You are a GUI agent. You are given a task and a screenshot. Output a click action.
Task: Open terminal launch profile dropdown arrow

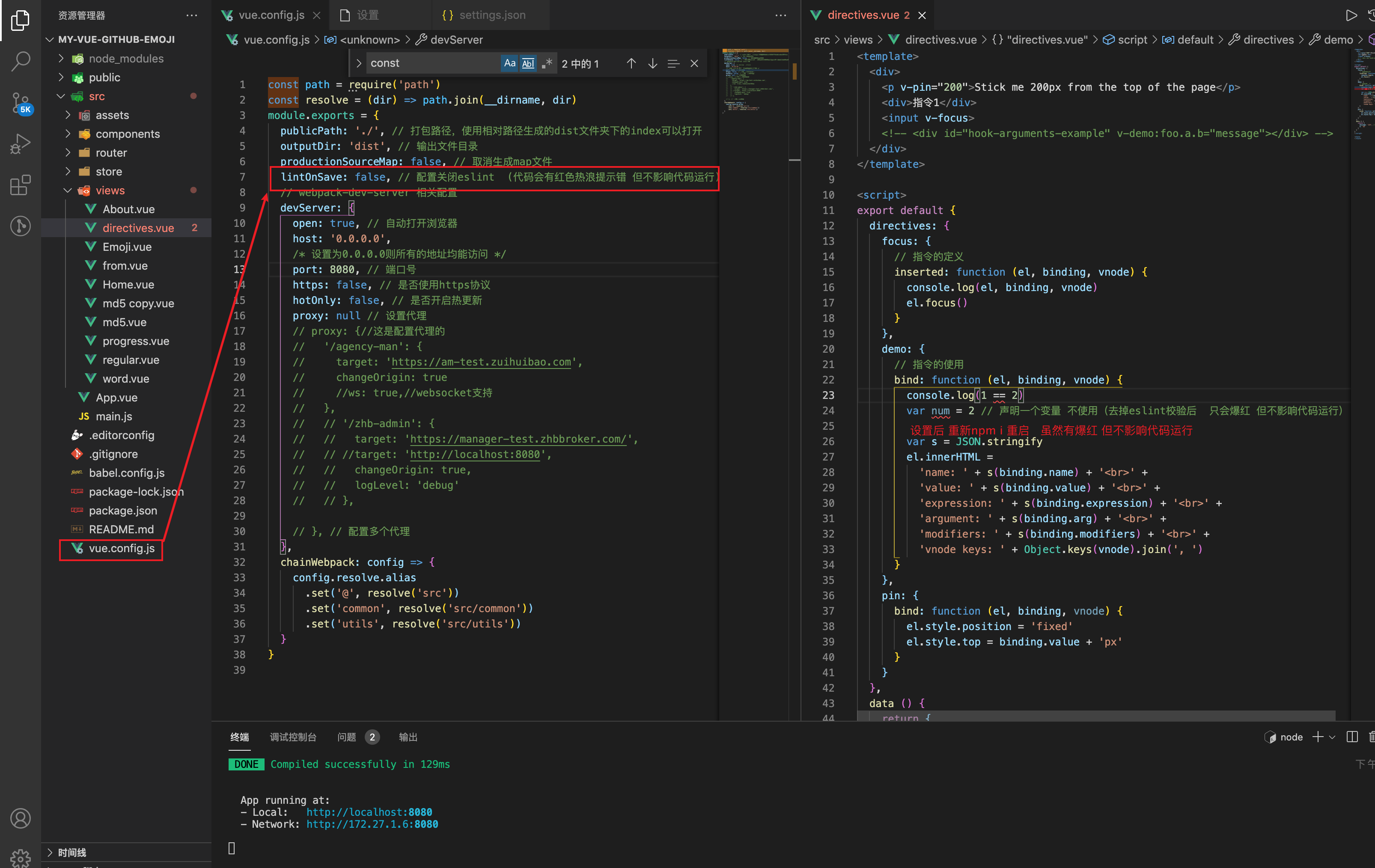tap(1332, 737)
